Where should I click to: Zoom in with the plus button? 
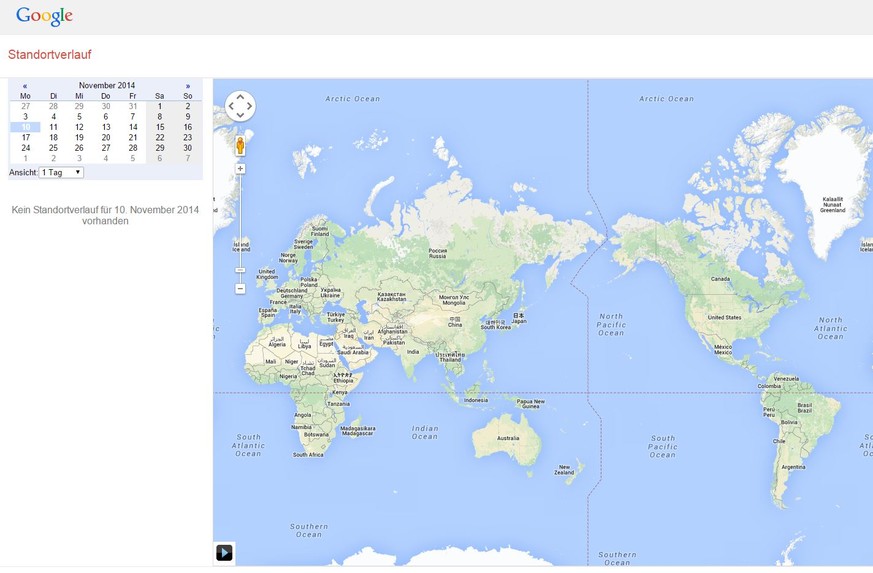[x=240, y=169]
